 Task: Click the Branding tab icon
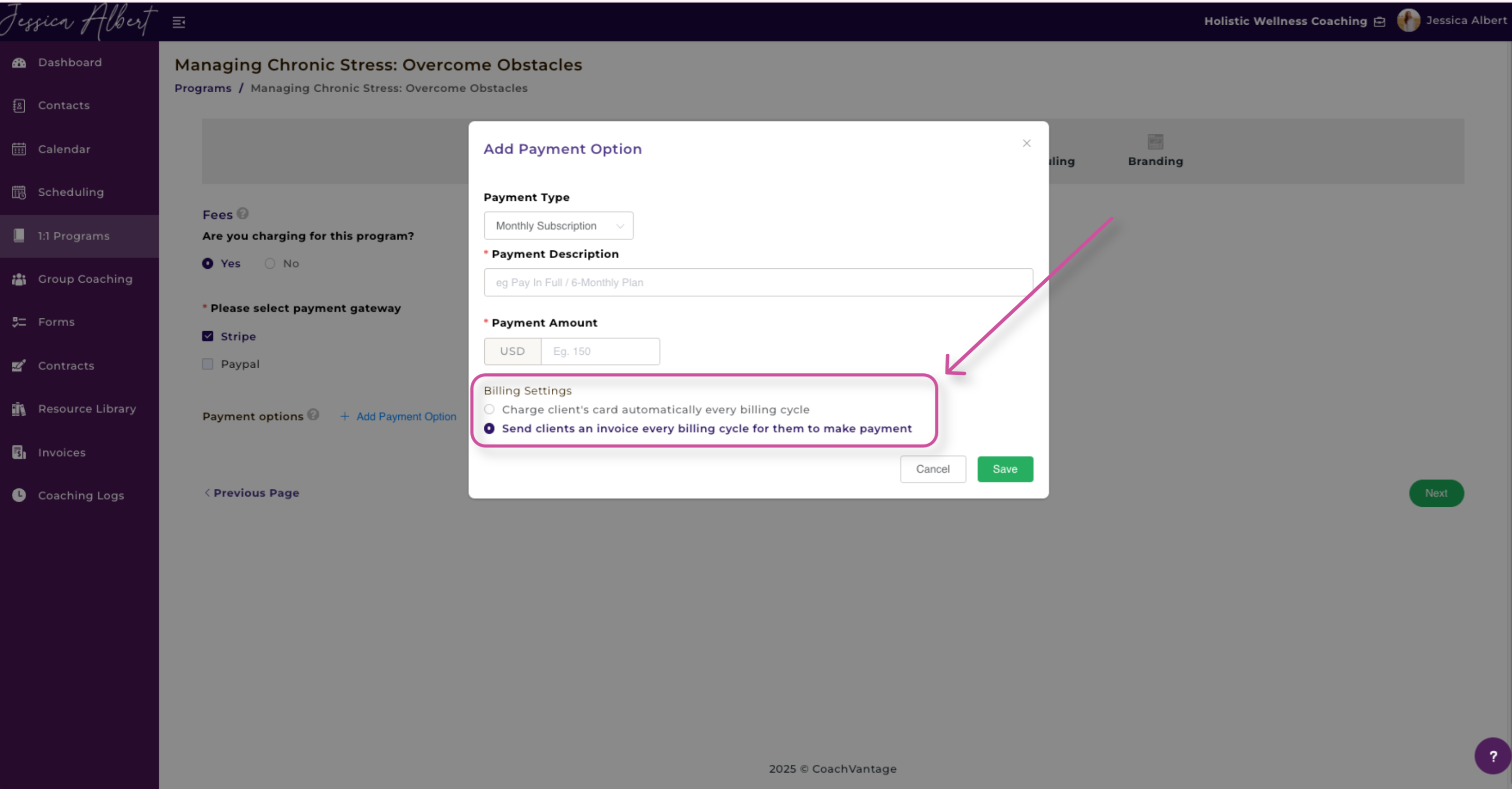(x=1155, y=142)
